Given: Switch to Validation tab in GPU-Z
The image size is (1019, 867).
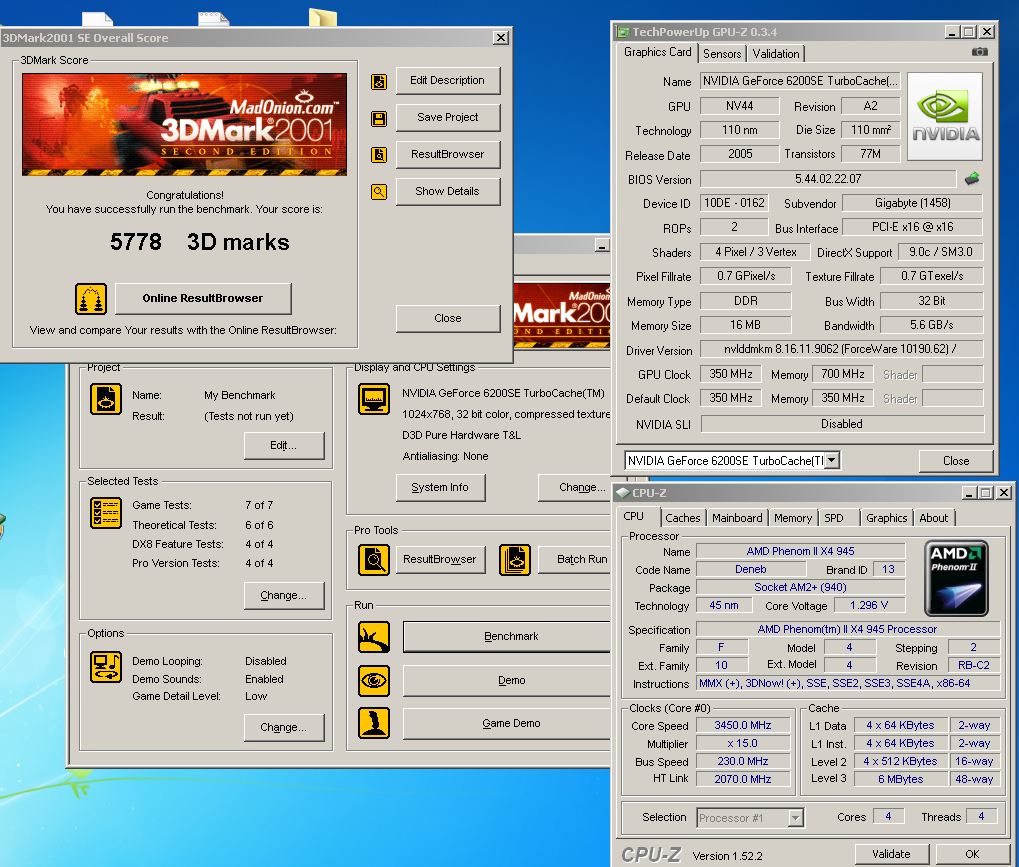Looking at the screenshot, I should tap(776, 54).
